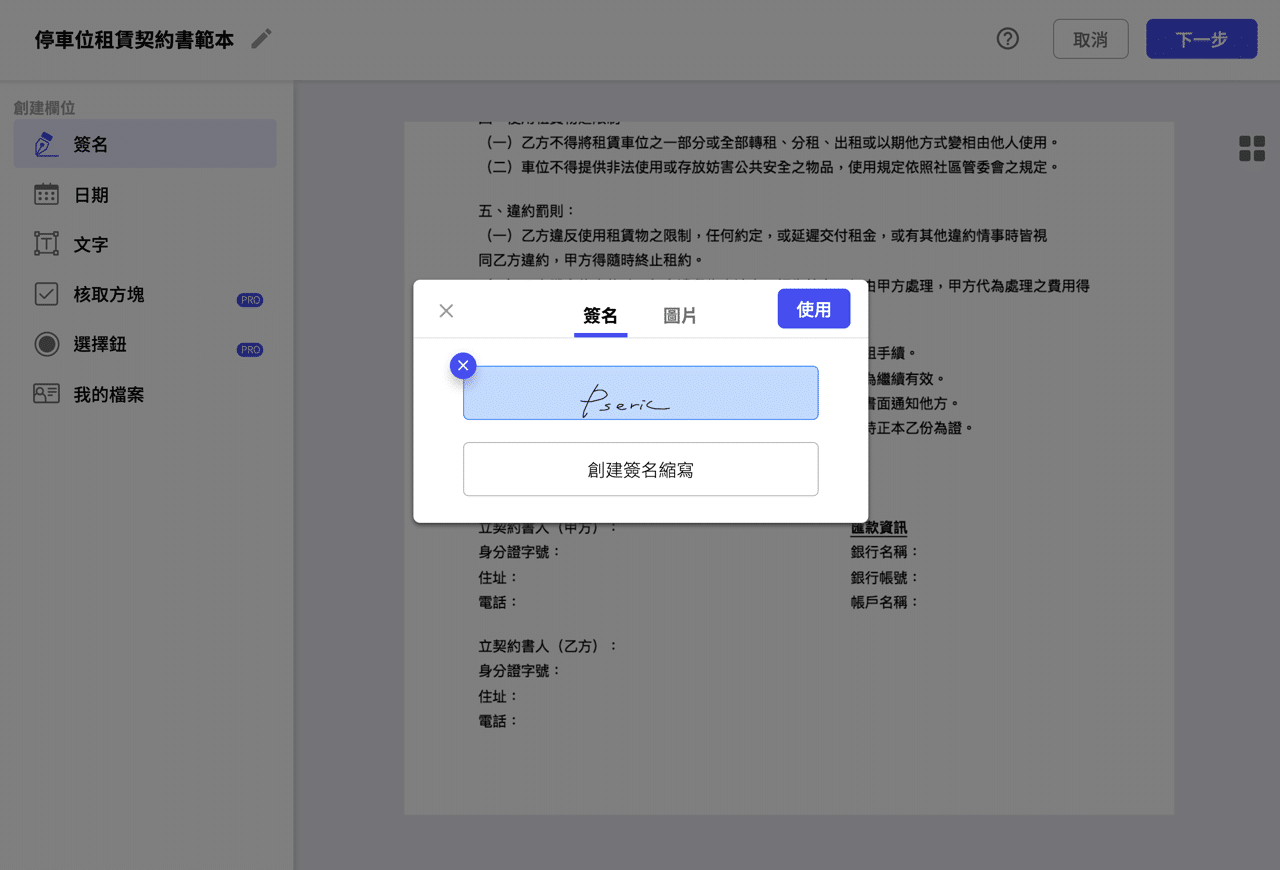The width and height of the screenshot is (1280, 870).
Task: Open the page thumbnails grid icon
Action: (x=1252, y=148)
